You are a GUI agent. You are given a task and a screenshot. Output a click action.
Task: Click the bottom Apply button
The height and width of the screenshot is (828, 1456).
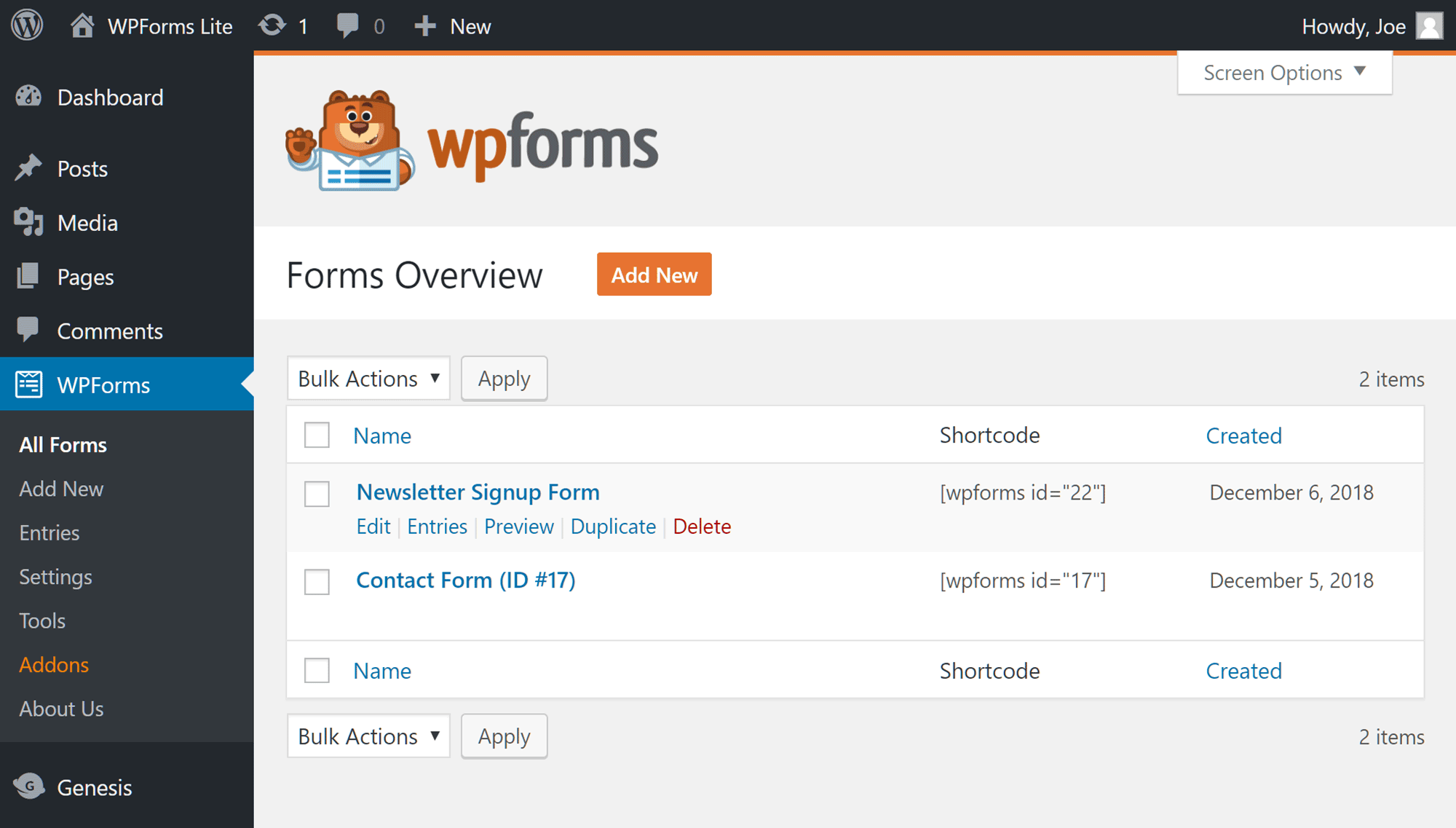click(504, 736)
